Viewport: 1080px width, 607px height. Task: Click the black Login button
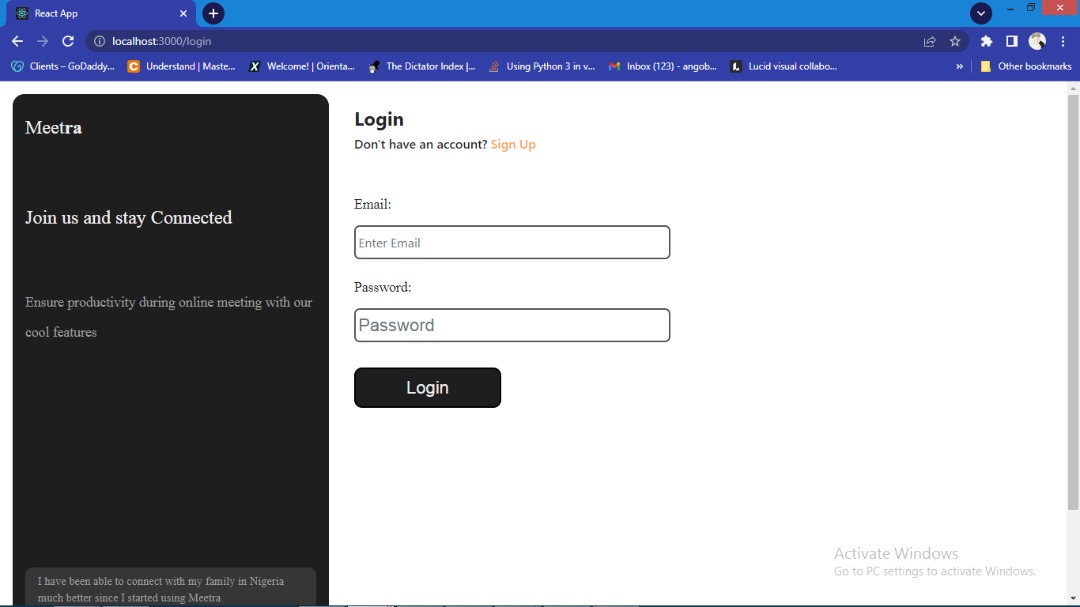[427, 387]
